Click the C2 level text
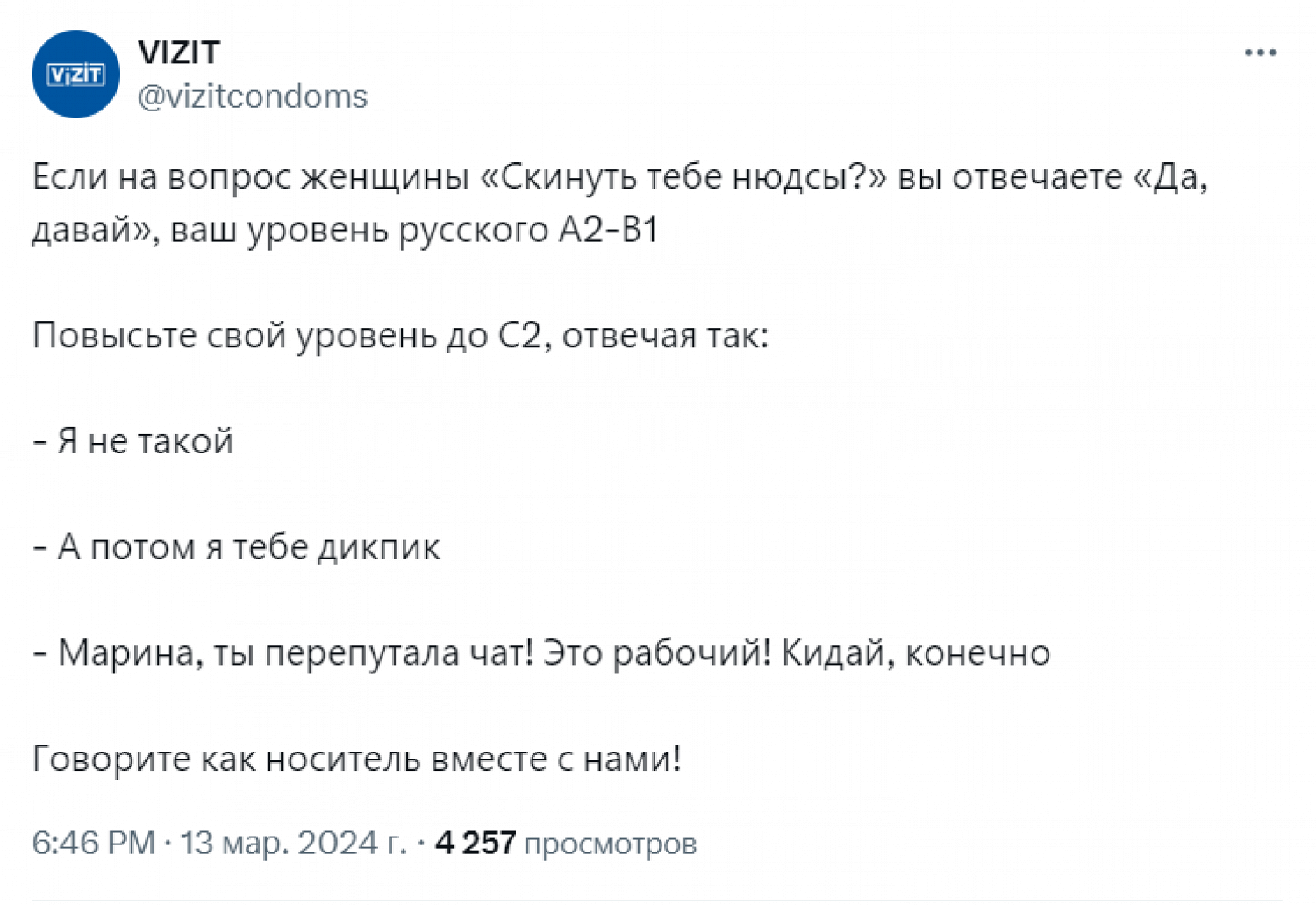 click(519, 336)
